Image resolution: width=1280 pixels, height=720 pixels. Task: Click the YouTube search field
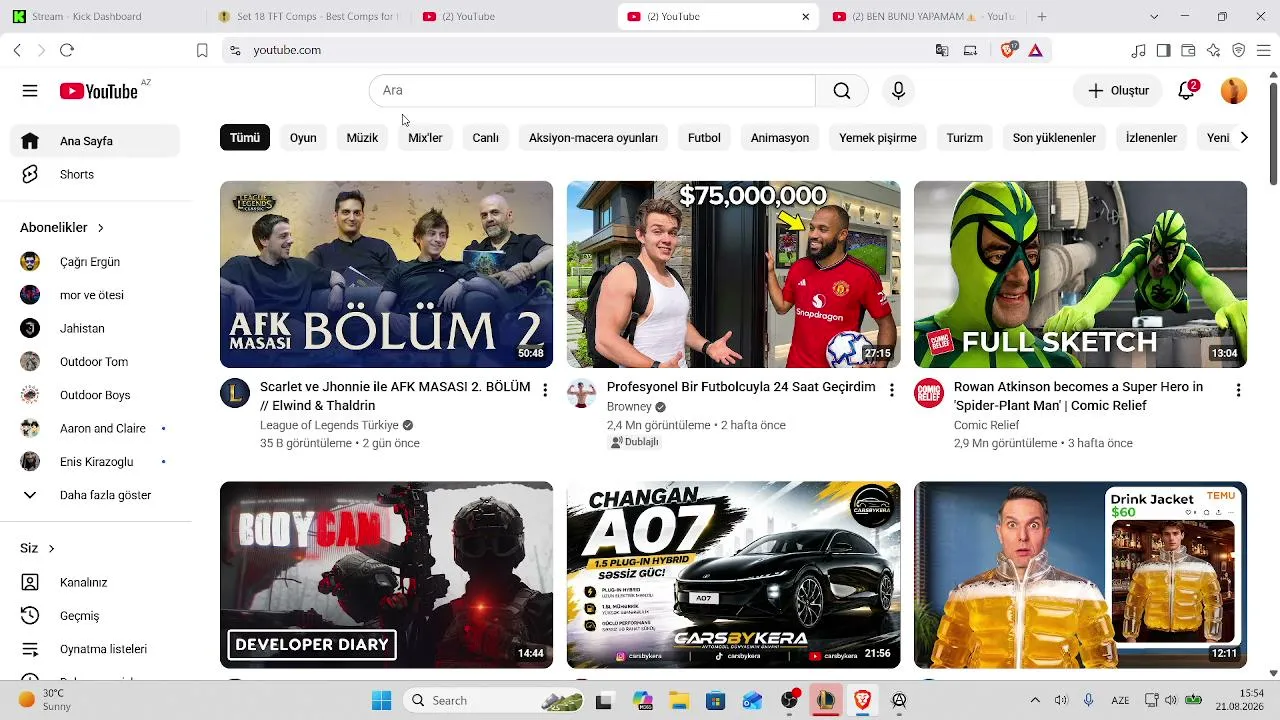click(x=592, y=91)
